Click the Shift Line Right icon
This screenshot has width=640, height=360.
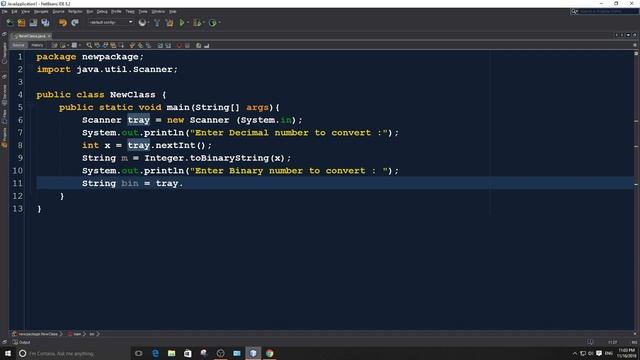point(168,45)
